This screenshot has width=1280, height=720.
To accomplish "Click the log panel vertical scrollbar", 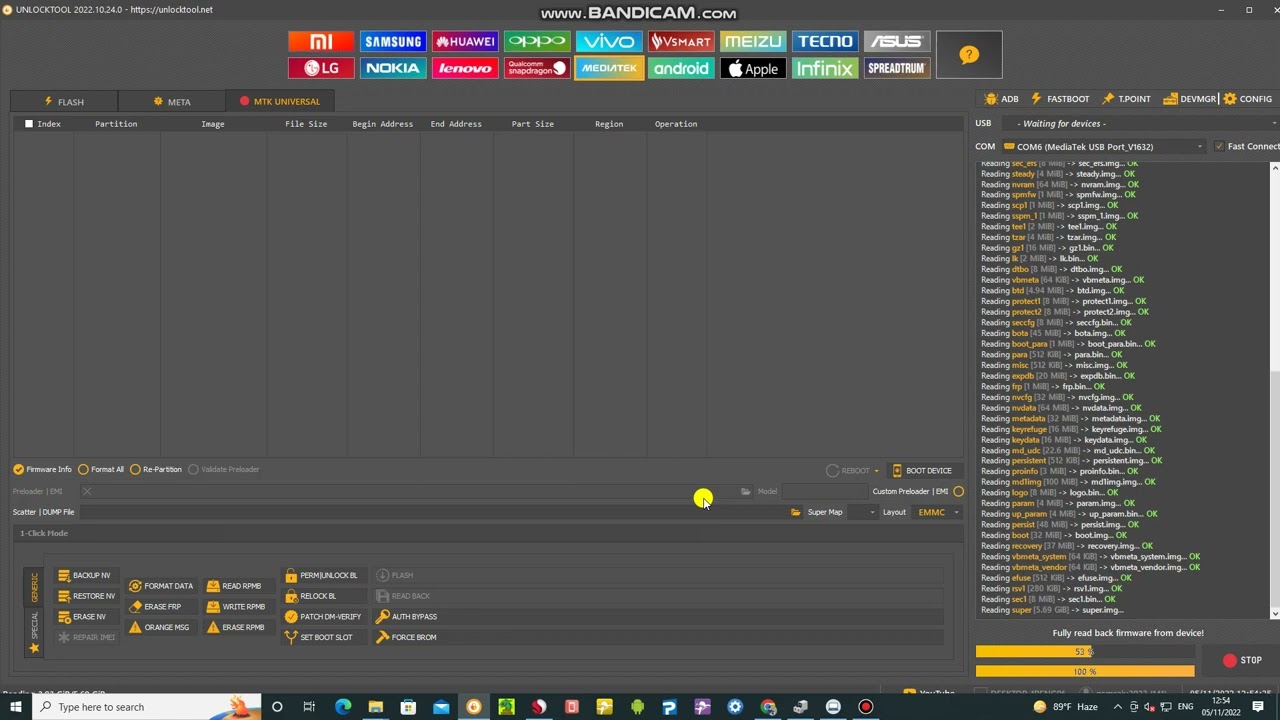I will pos(1275,390).
